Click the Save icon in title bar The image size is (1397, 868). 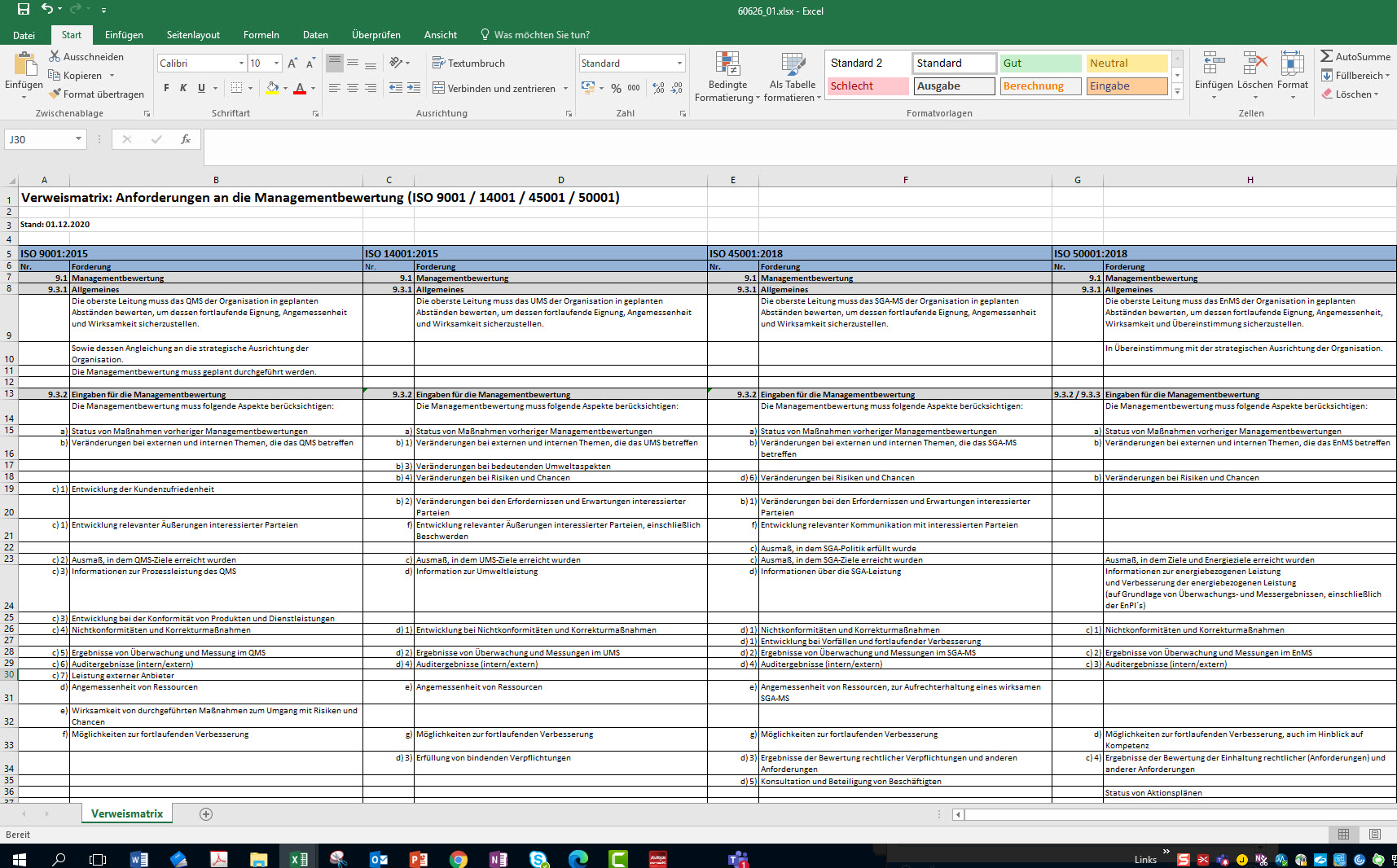23,10
